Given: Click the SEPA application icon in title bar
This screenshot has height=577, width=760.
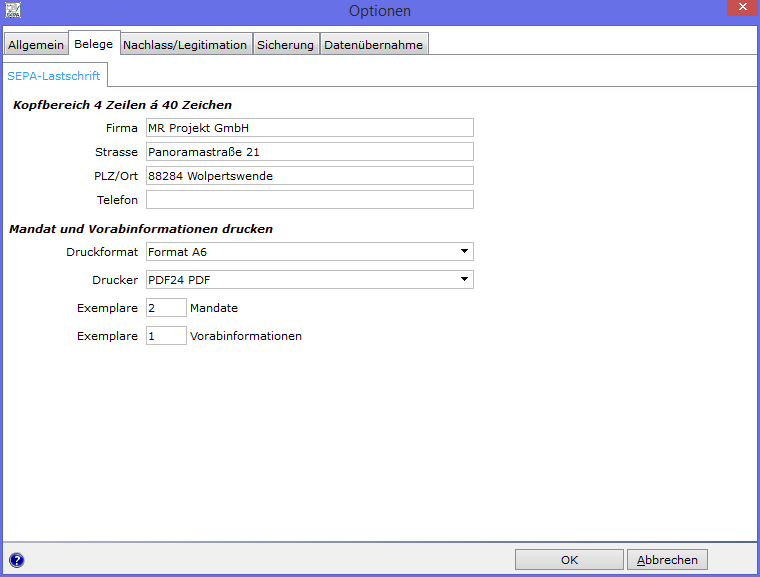Looking at the screenshot, I should 13,11.
